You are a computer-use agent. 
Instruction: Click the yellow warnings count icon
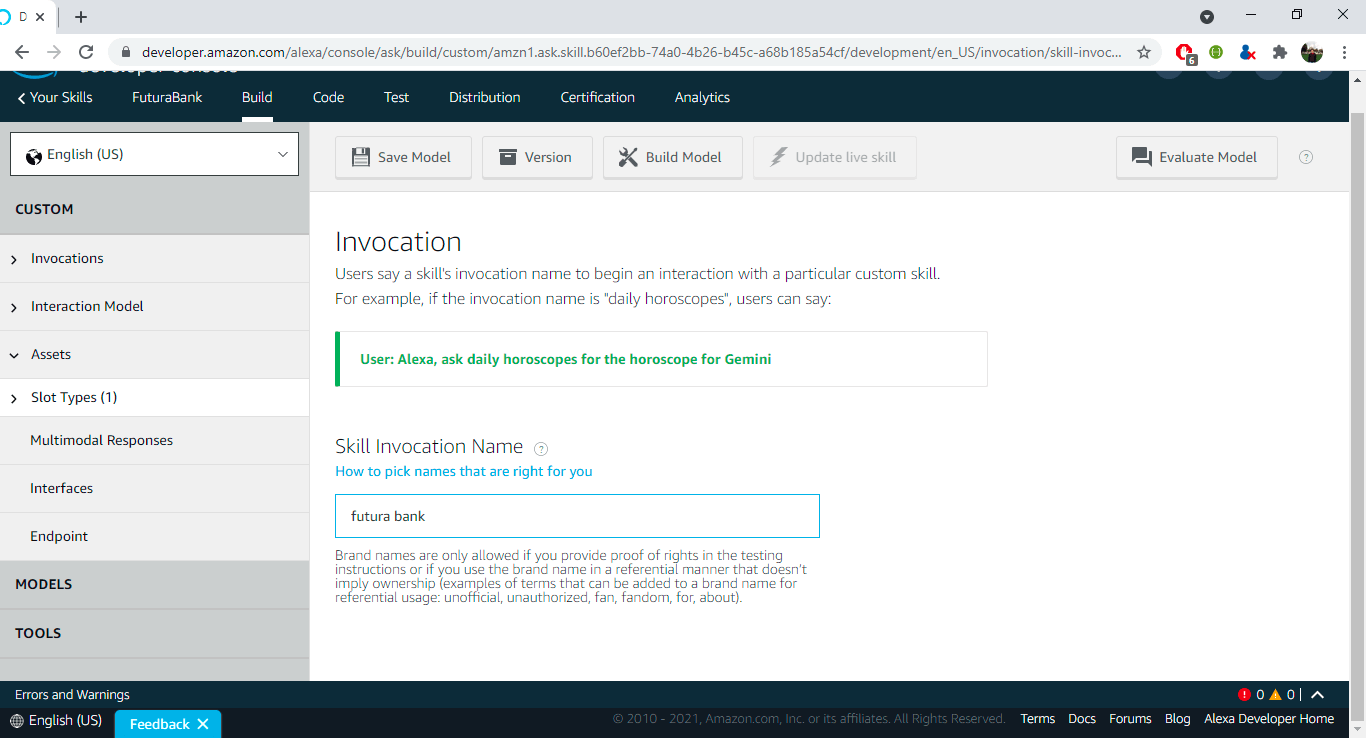coord(1275,694)
